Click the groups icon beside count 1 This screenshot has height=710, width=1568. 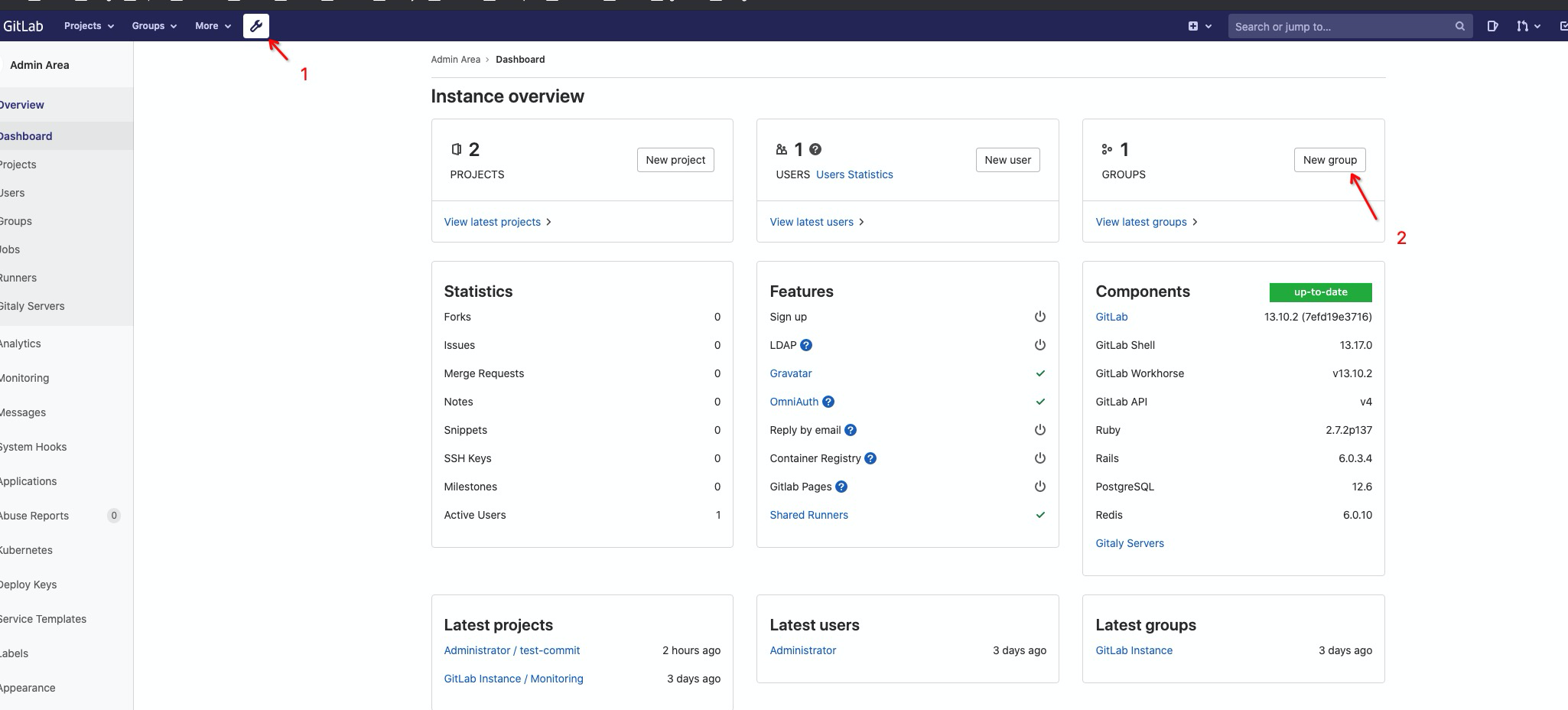click(x=1107, y=149)
